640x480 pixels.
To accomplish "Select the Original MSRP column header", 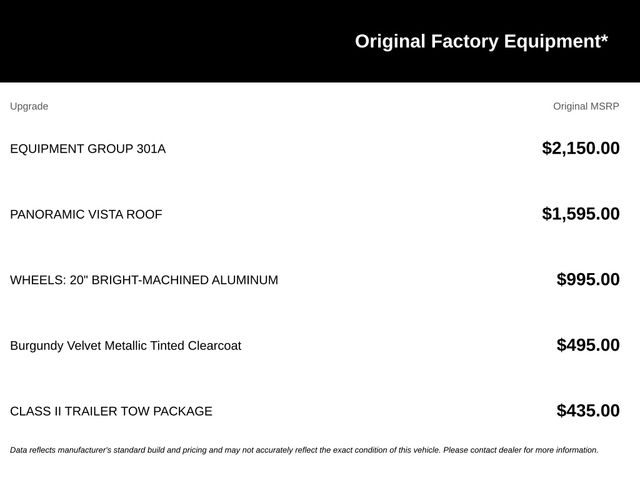I will [x=586, y=107].
